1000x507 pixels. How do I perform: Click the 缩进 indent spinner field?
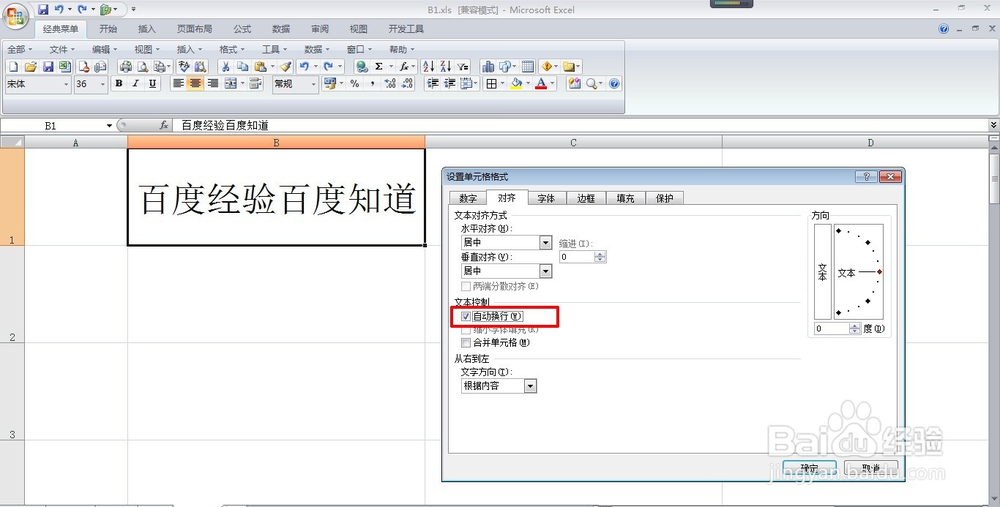(582, 256)
